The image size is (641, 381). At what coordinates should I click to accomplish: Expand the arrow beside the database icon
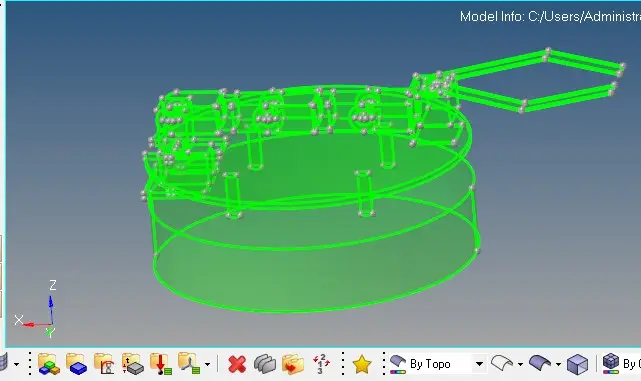click(x=16, y=364)
